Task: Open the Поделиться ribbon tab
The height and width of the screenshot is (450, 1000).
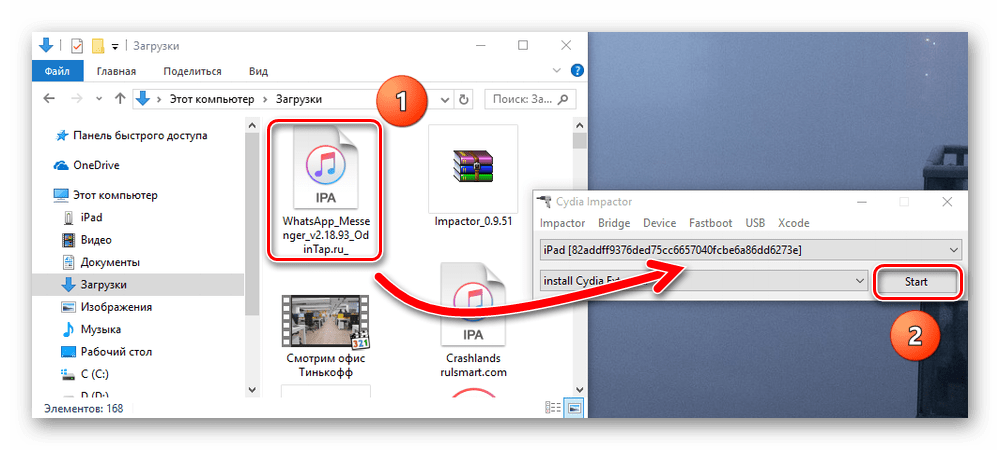Action: coord(192,71)
